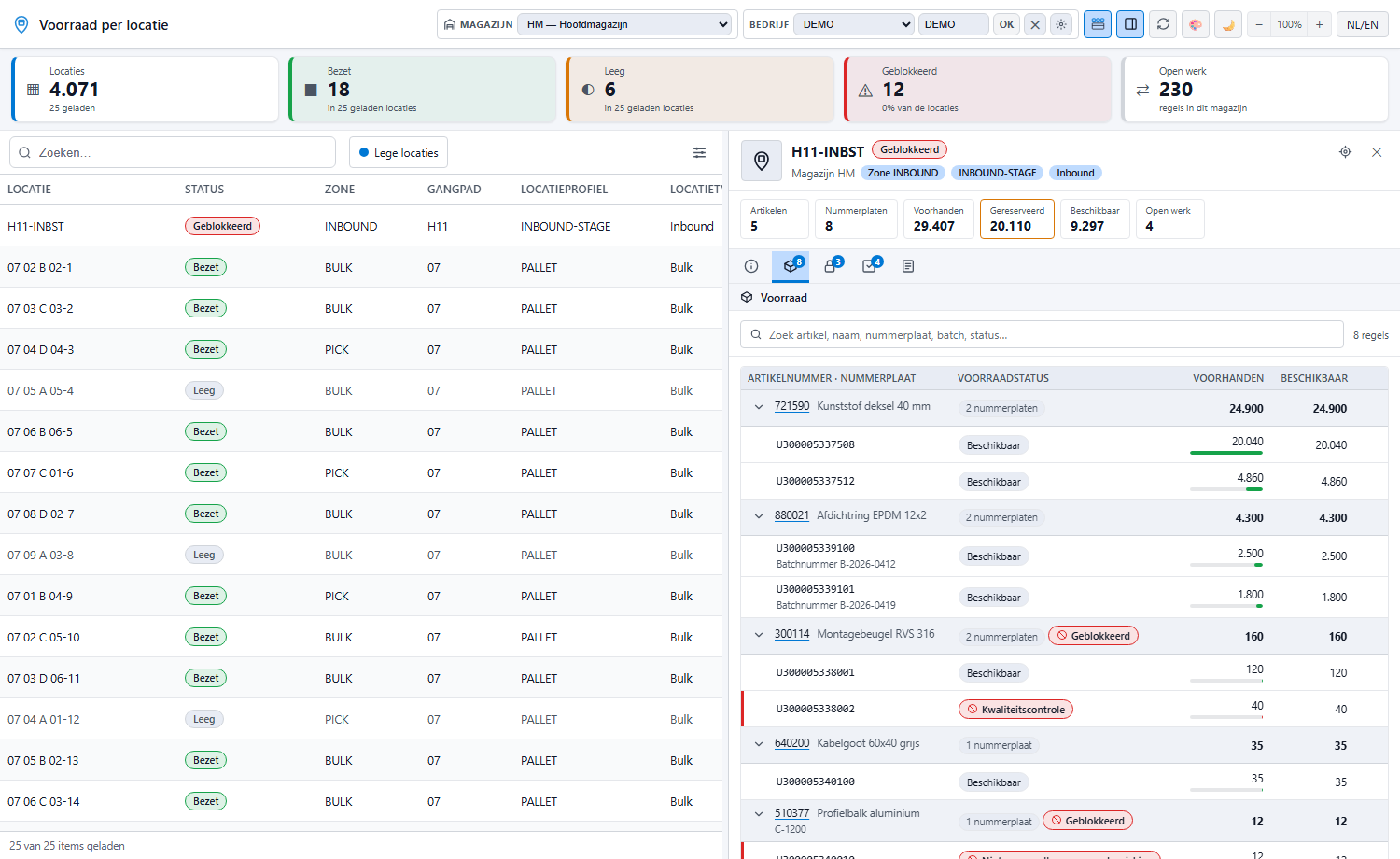Close the H11-INBST detail panel
Image resolution: width=1400 pixels, height=859 pixels.
[1377, 151]
